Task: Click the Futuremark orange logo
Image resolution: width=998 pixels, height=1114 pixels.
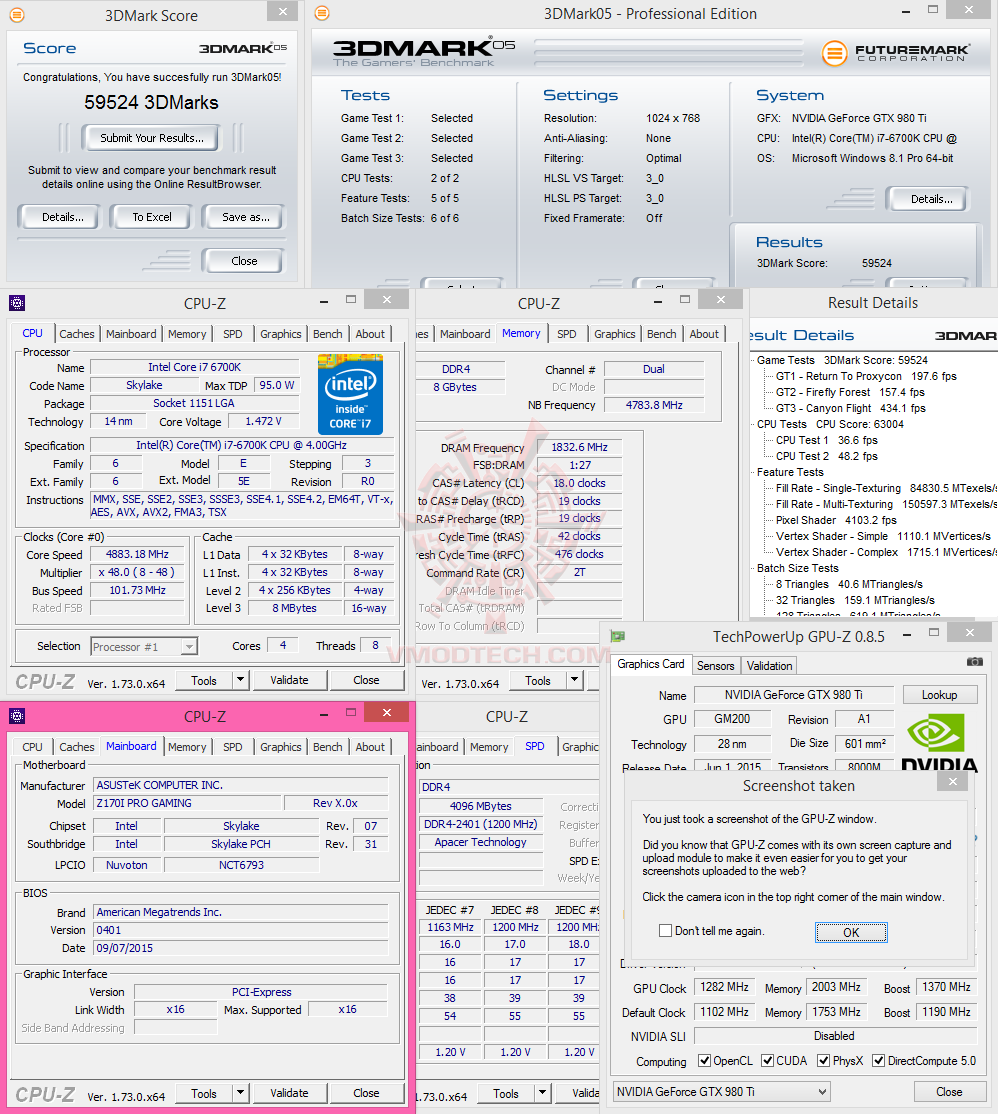Action: (x=835, y=53)
